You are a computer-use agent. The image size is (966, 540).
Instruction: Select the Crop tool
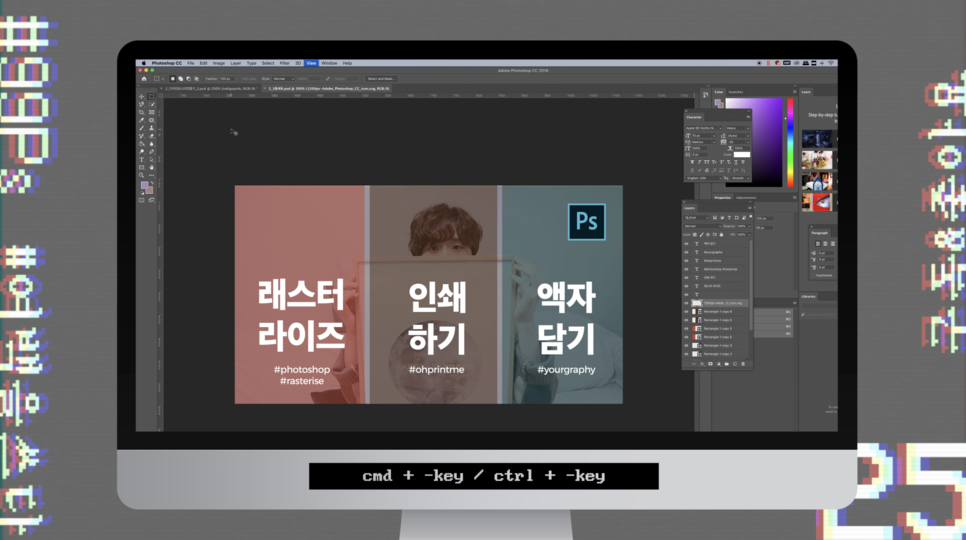point(141,112)
